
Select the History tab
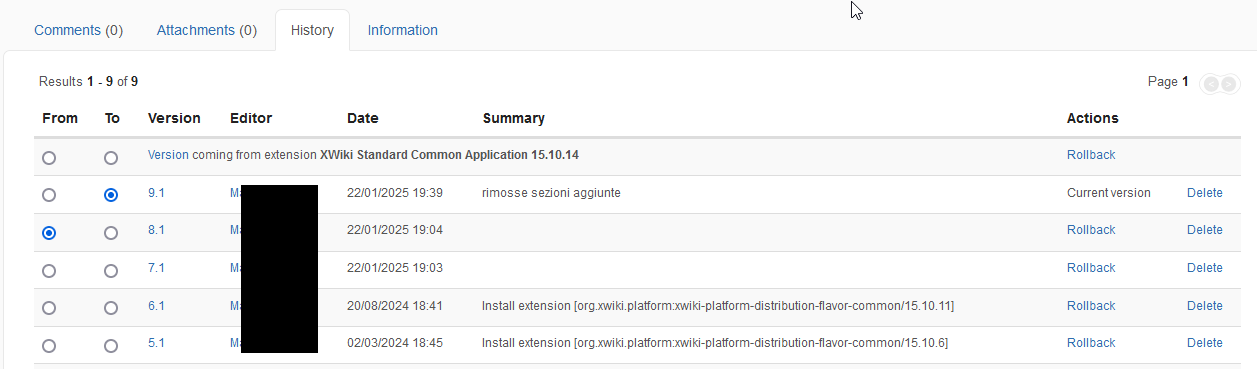tap(312, 30)
